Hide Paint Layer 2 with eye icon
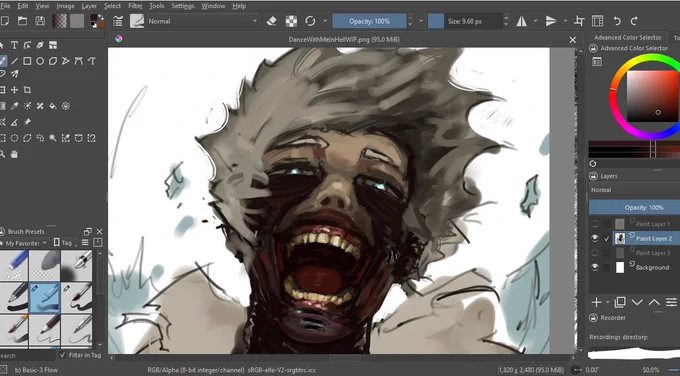This screenshot has width=680, height=376. [595, 238]
